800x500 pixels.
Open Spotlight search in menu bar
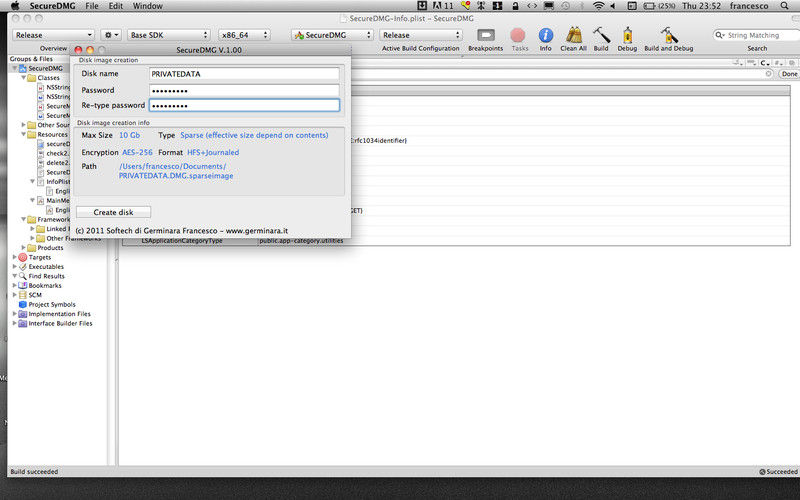tap(785, 6)
